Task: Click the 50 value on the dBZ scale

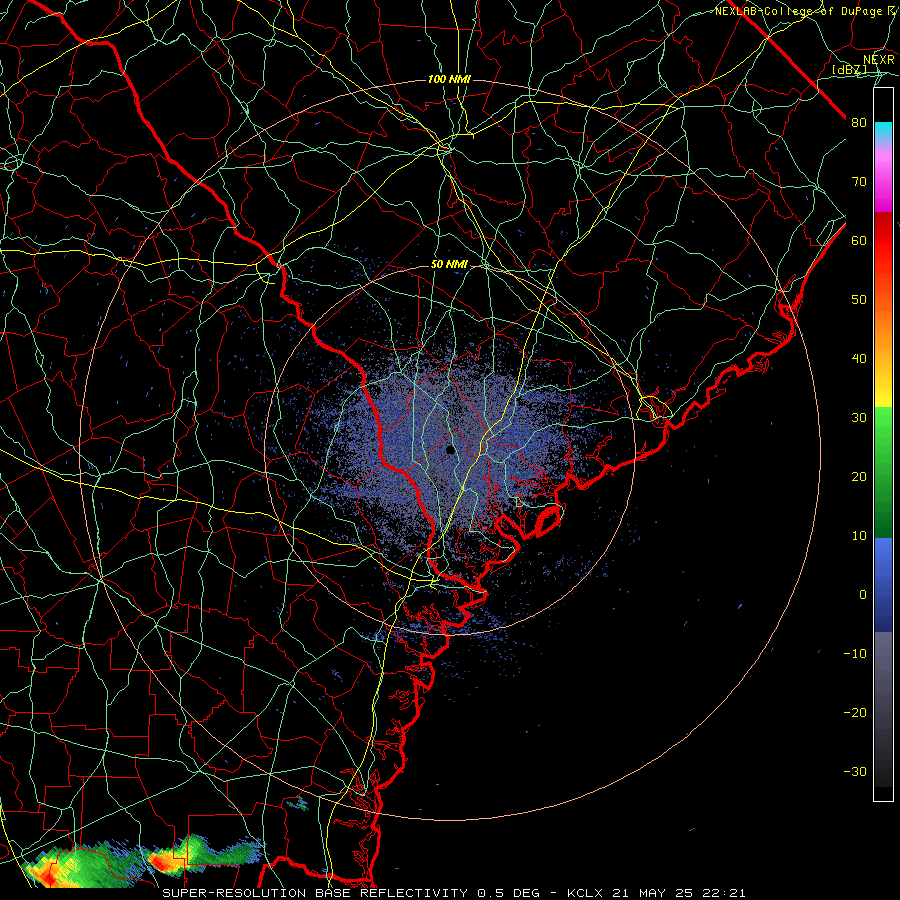Action: click(x=859, y=300)
